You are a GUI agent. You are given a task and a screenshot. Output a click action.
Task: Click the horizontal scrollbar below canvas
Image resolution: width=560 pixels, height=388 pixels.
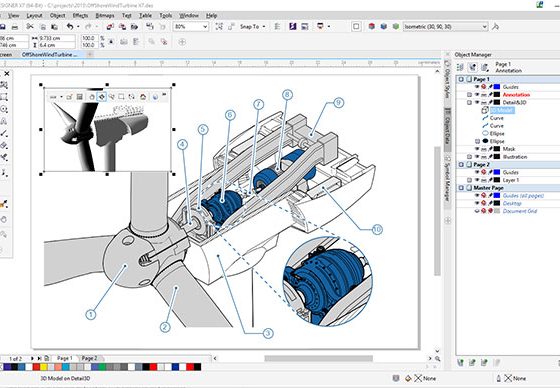pos(319,358)
